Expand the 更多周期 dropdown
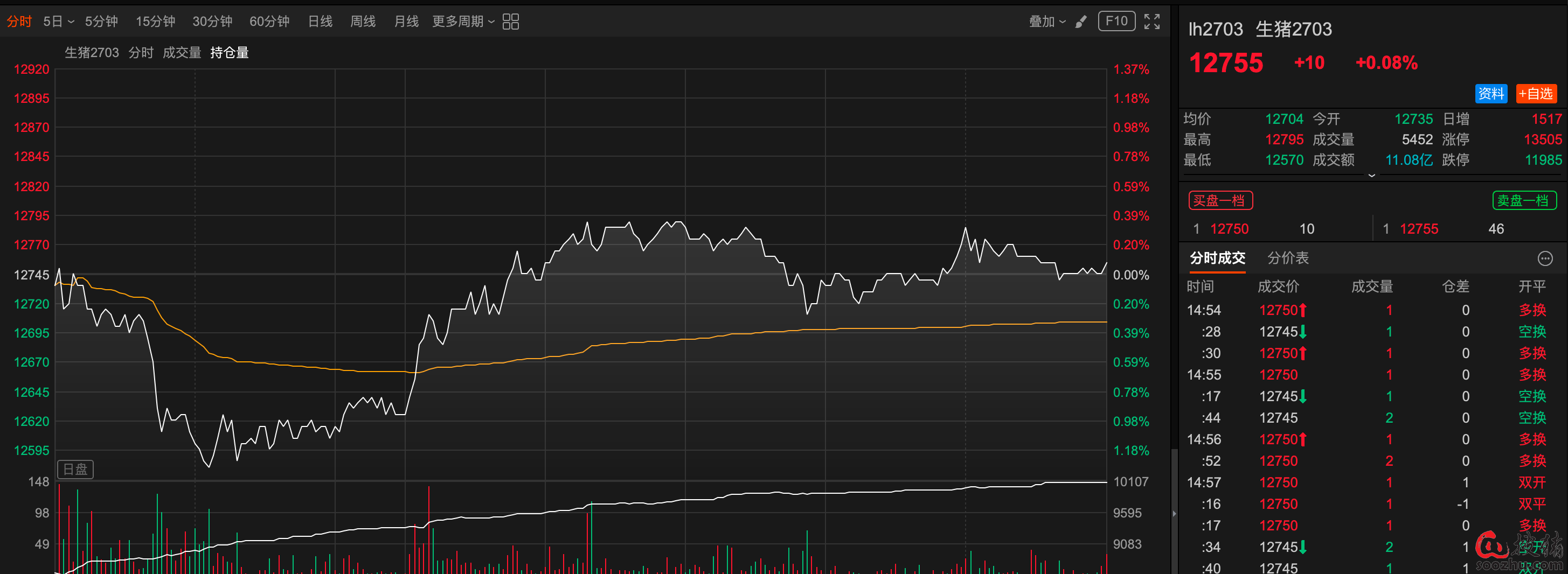 463,22
